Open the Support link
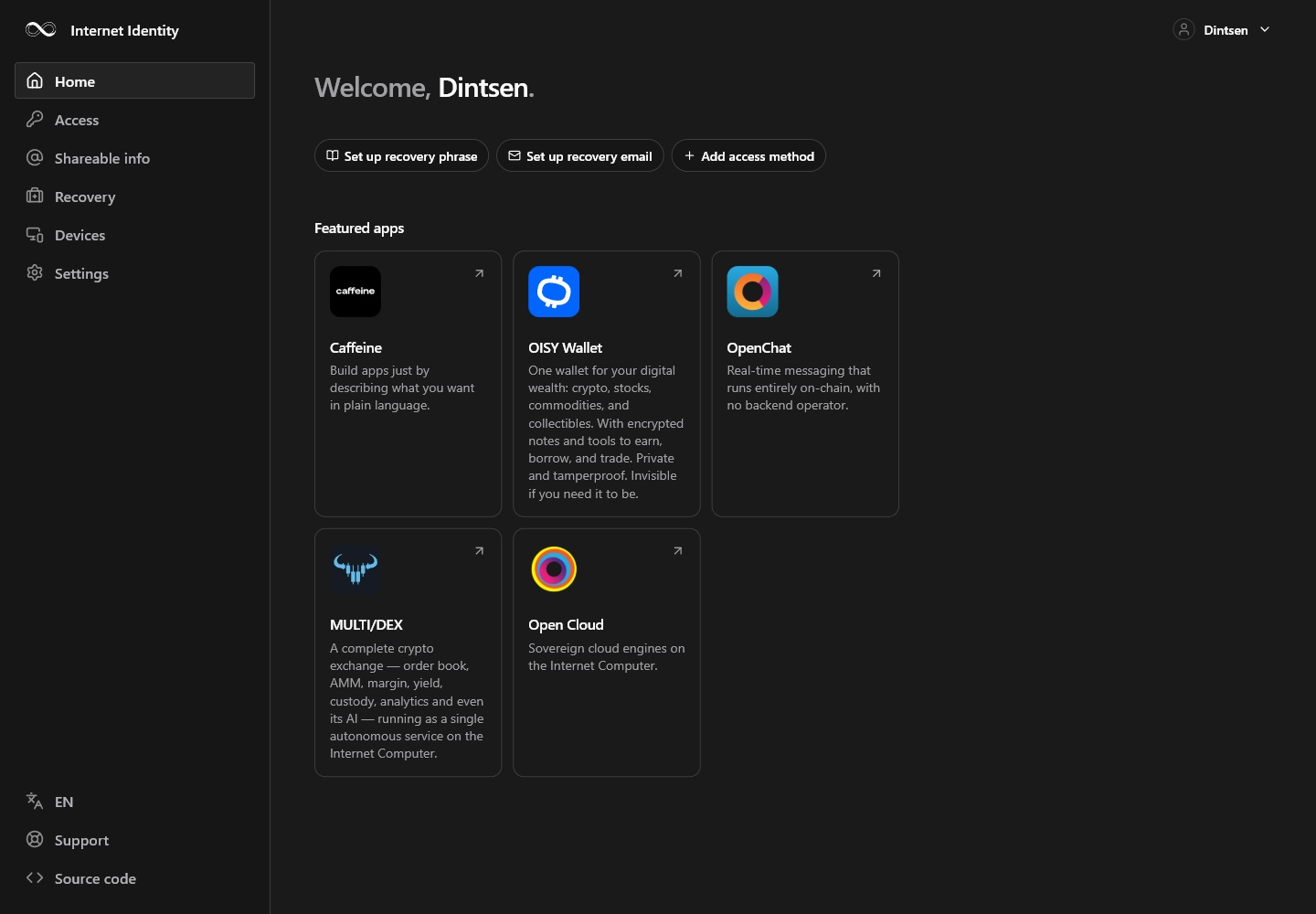Viewport: 1316px width, 914px height. pyautogui.click(x=134, y=840)
